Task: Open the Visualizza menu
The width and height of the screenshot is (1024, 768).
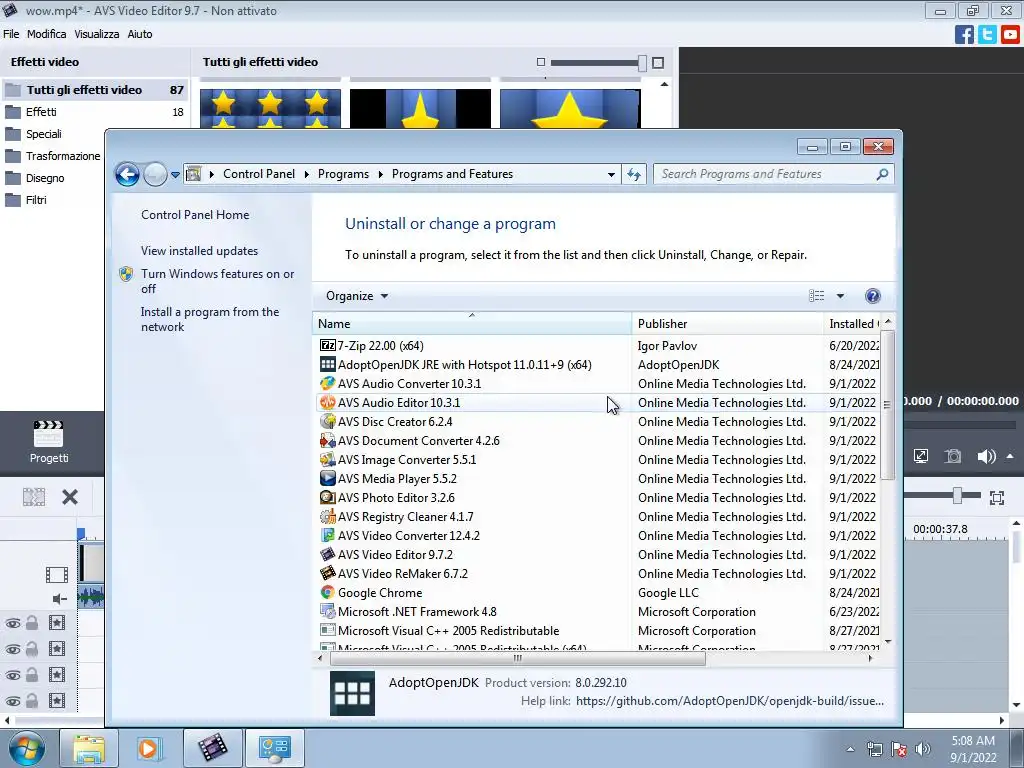Action: 97,34
